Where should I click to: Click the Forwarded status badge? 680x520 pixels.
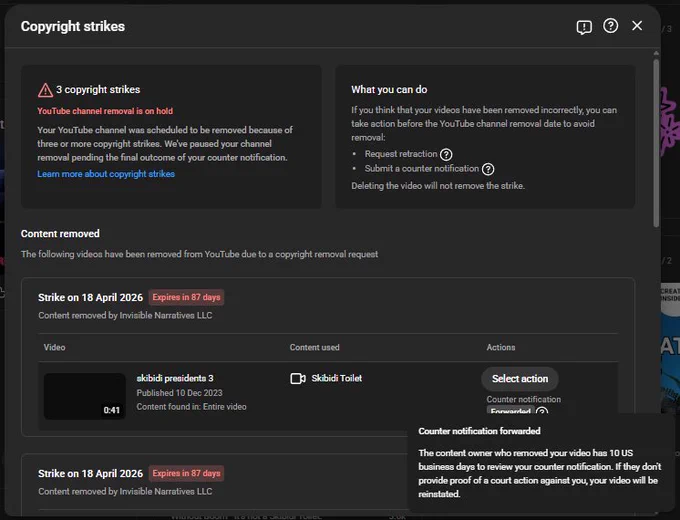pyautogui.click(x=510, y=410)
